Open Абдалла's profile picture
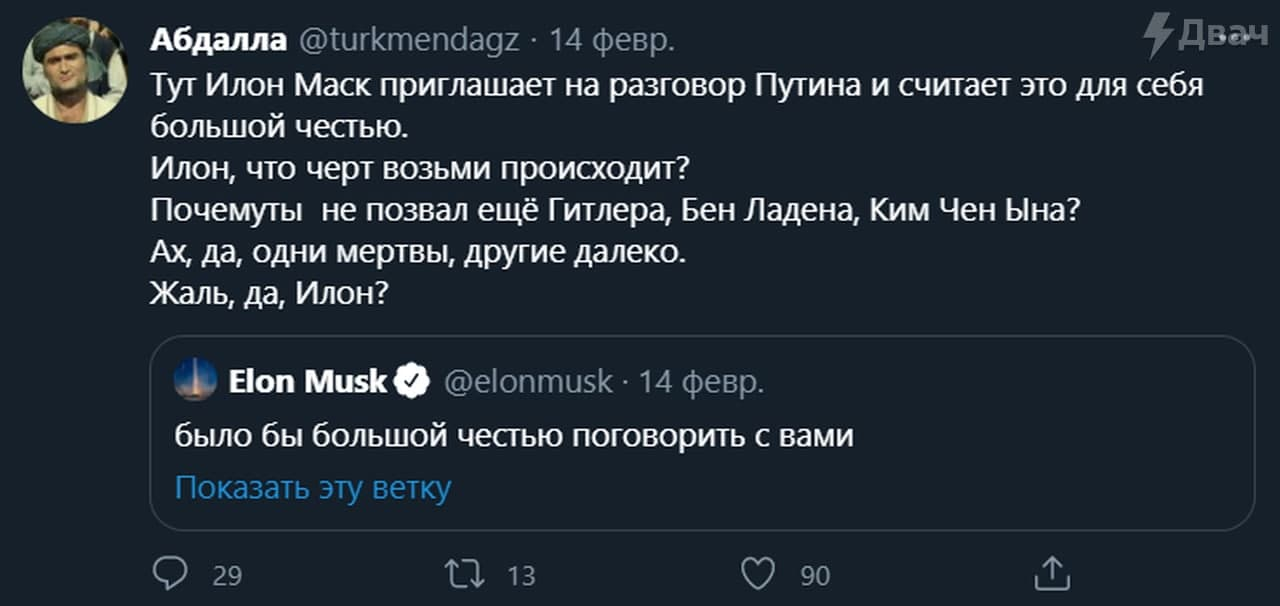 click(75, 70)
